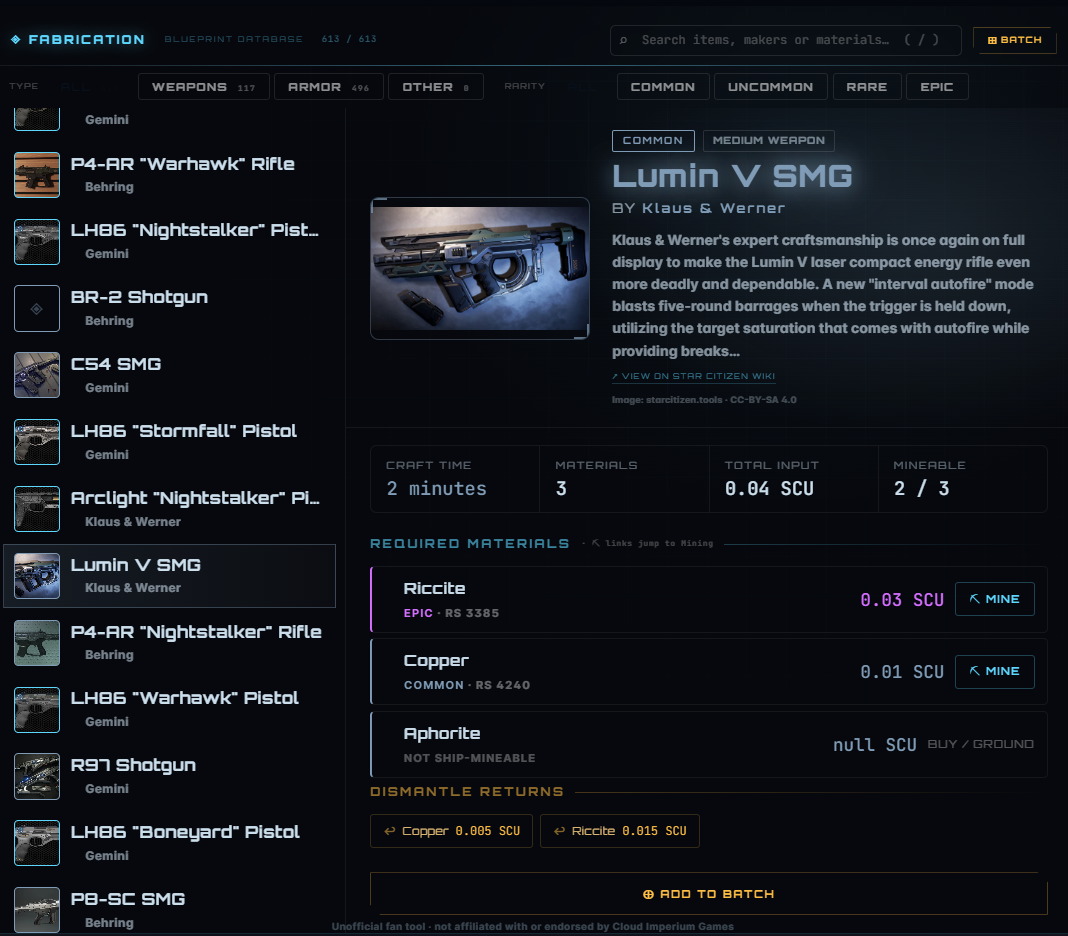Click the search magnifier icon

(x=623, y=40)
